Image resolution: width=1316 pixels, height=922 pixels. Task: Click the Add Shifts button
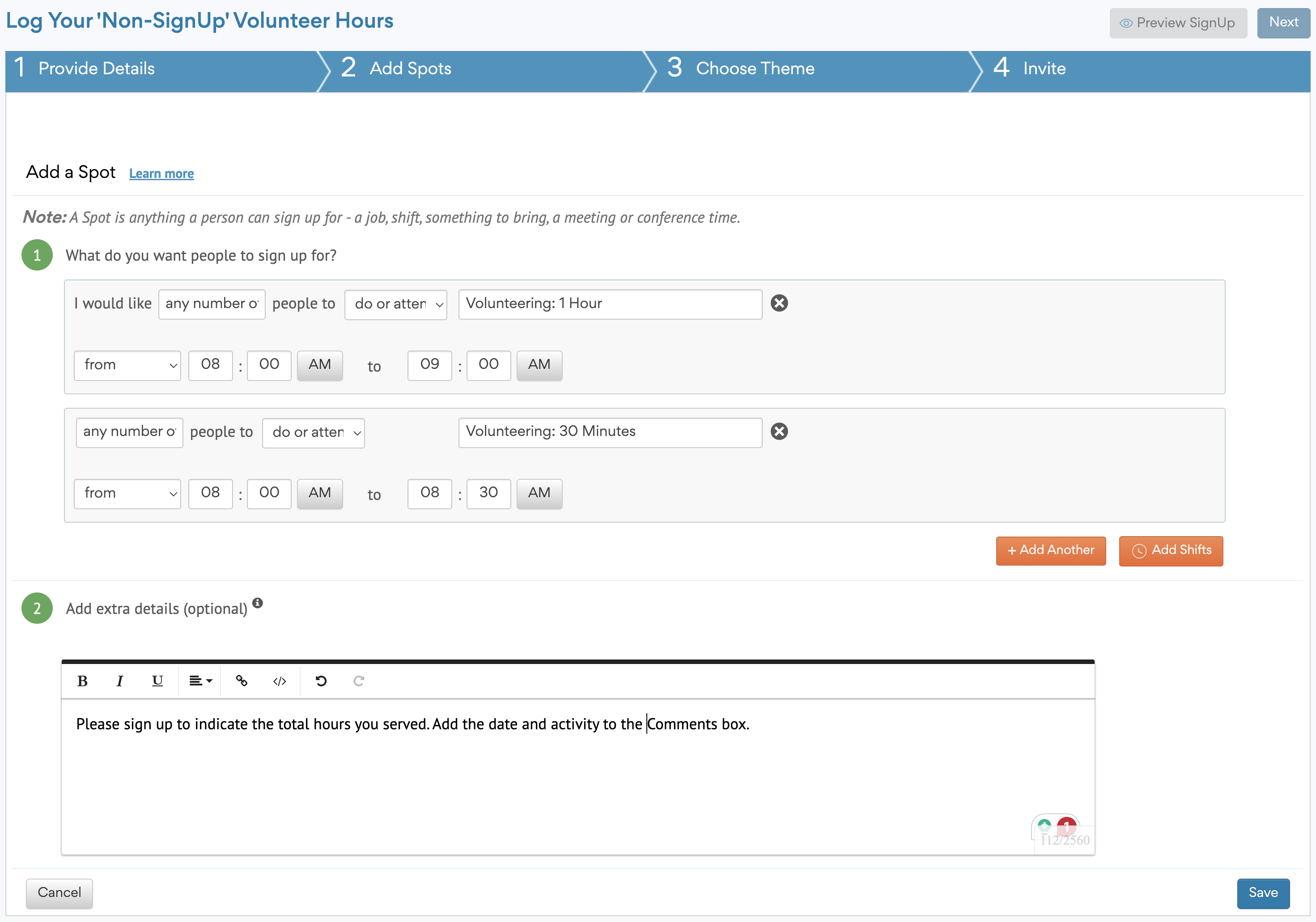pos(1171,551)
